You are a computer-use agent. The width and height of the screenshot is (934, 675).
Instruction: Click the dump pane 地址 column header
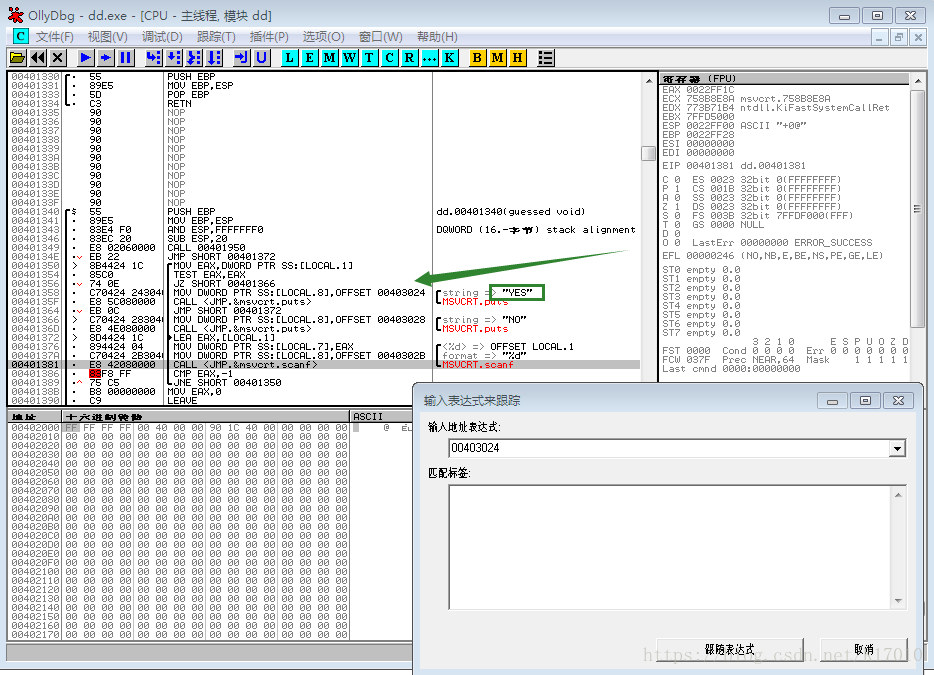[x=35, y=416]
